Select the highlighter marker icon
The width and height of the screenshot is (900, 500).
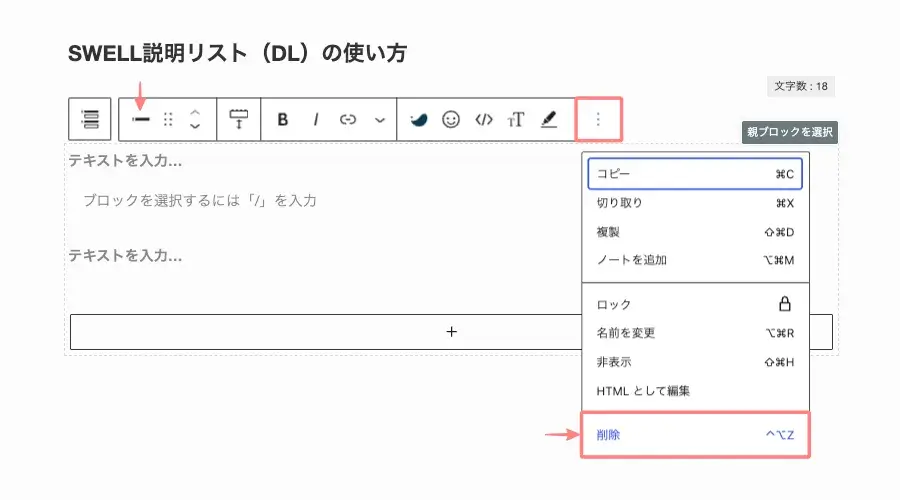(549, 119)
